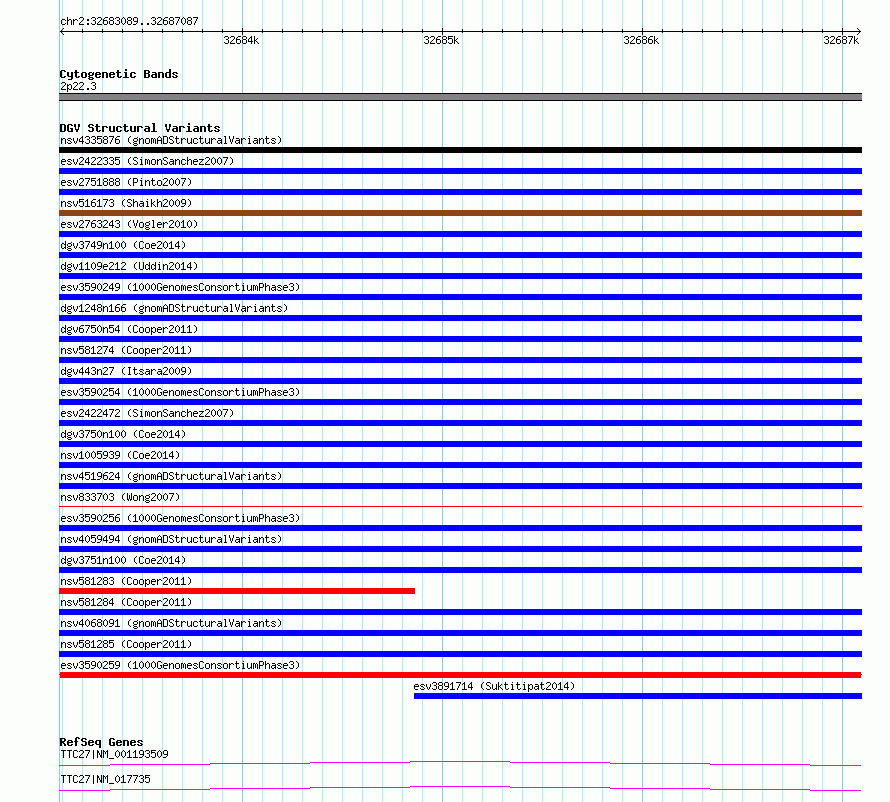The width and height of the screenshot is (890, 802).
Task: Open variant nsv833703 (Wong2007) label
Action: (120, 497)
